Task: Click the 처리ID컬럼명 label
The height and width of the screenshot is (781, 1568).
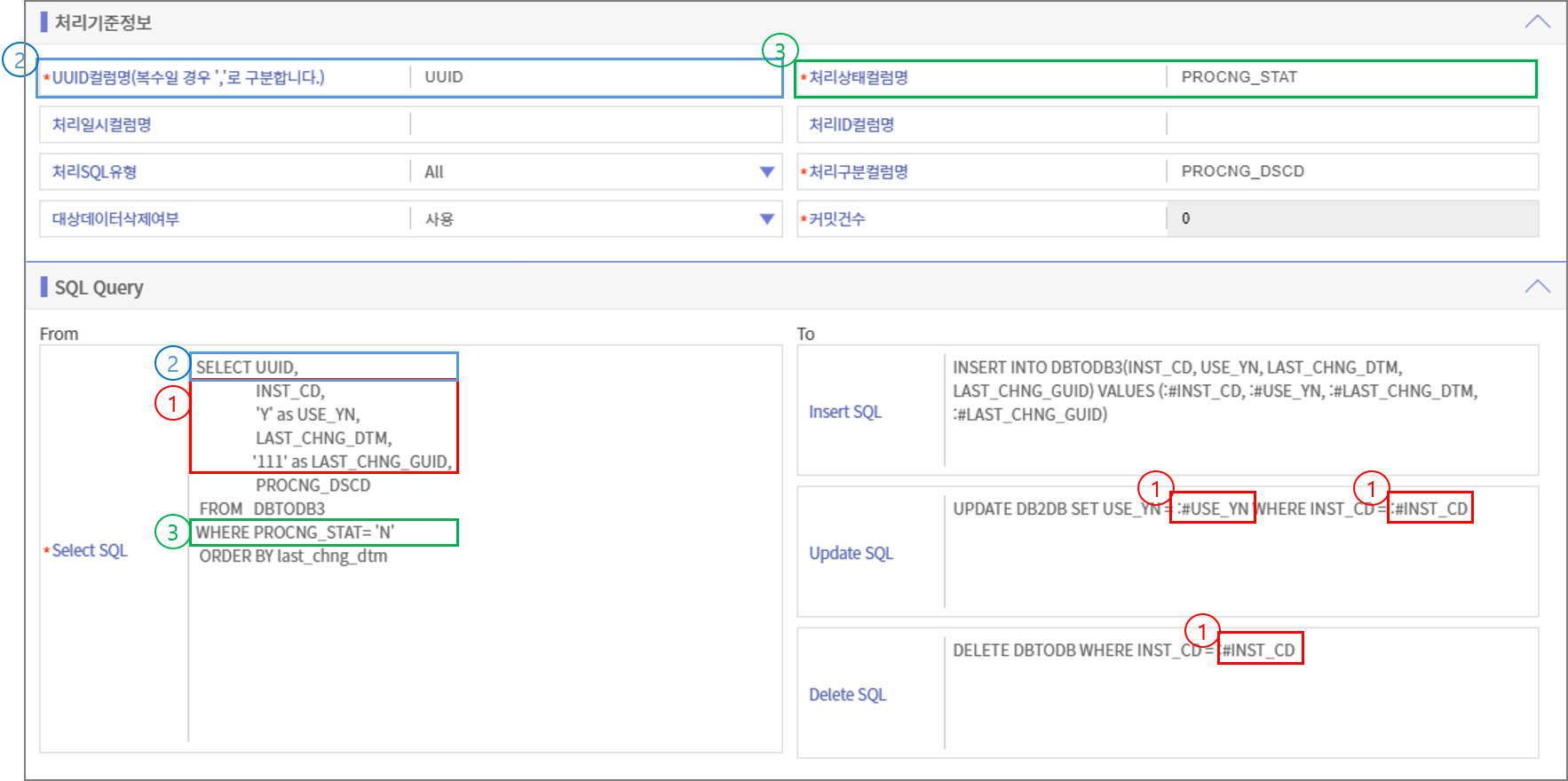Action: [851, 125]
